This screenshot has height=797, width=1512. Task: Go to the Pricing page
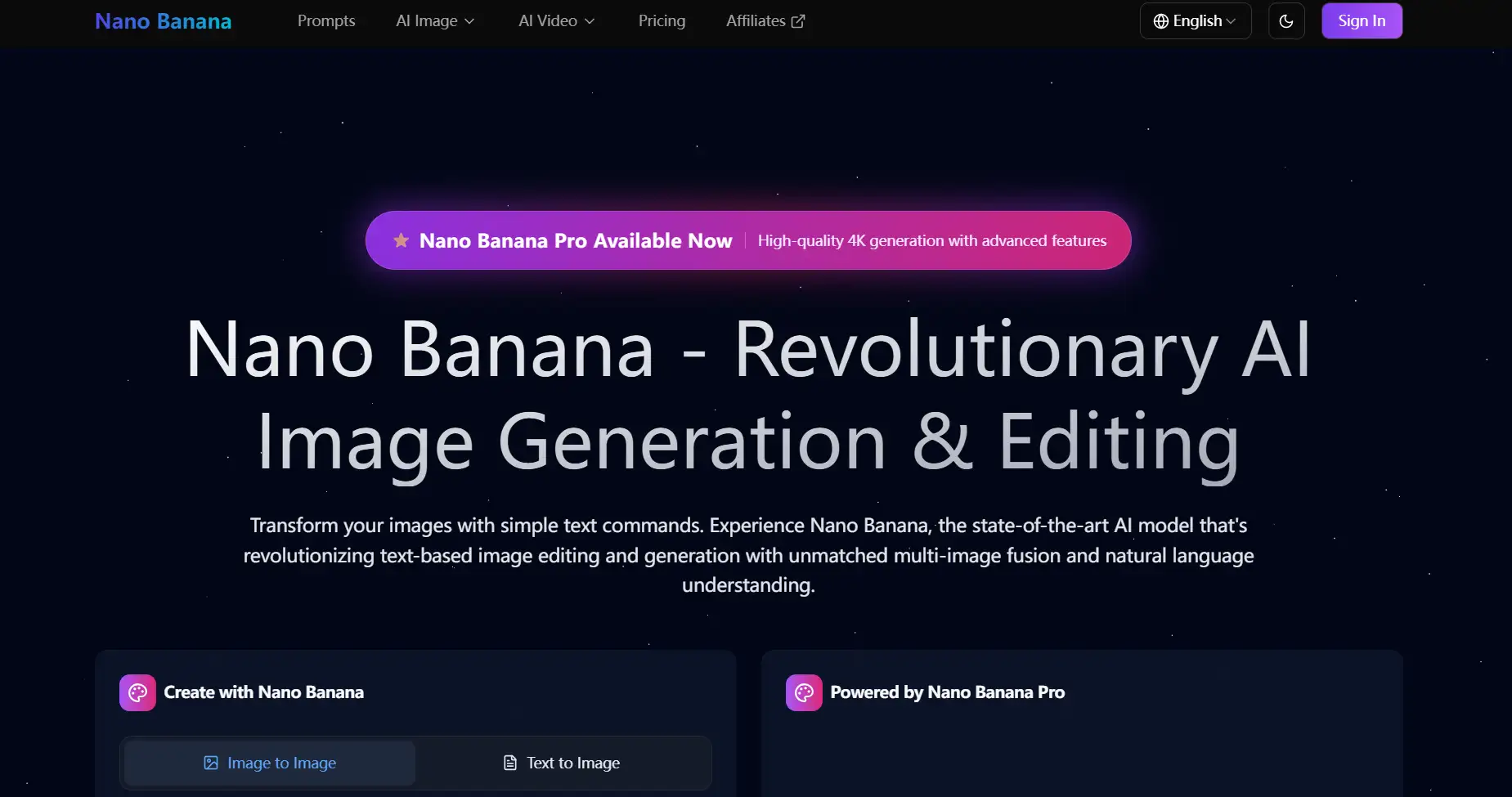662,20
